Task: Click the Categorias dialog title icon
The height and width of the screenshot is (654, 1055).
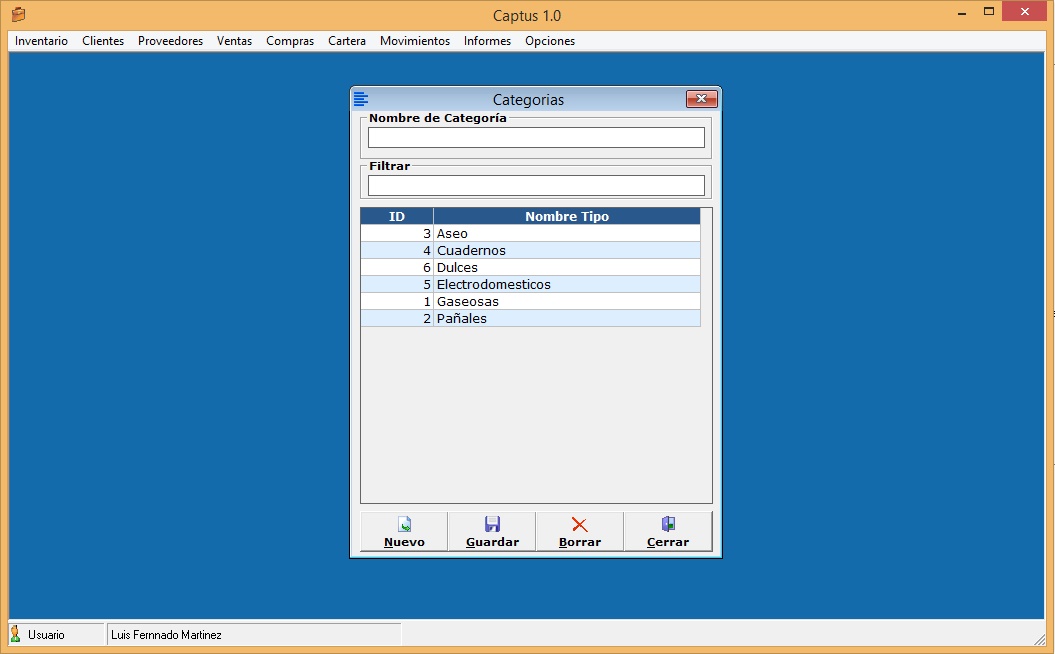Action: click(x=361, y=99)
